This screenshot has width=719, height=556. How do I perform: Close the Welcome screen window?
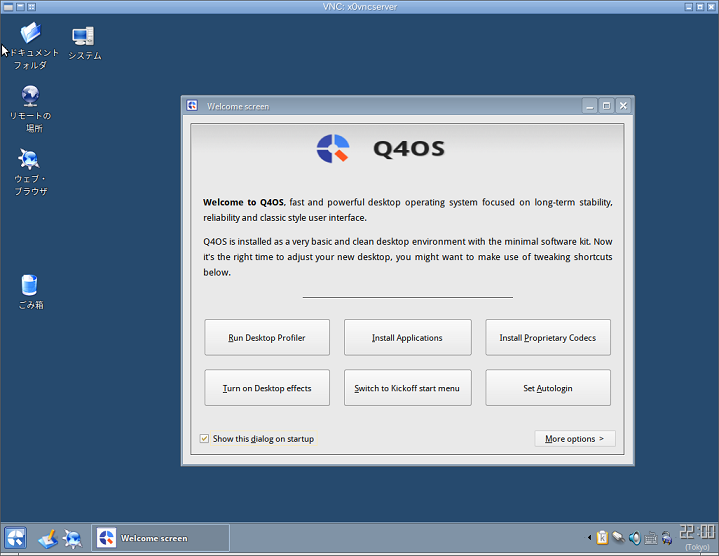pyautogui.click(x=623, y=106)
